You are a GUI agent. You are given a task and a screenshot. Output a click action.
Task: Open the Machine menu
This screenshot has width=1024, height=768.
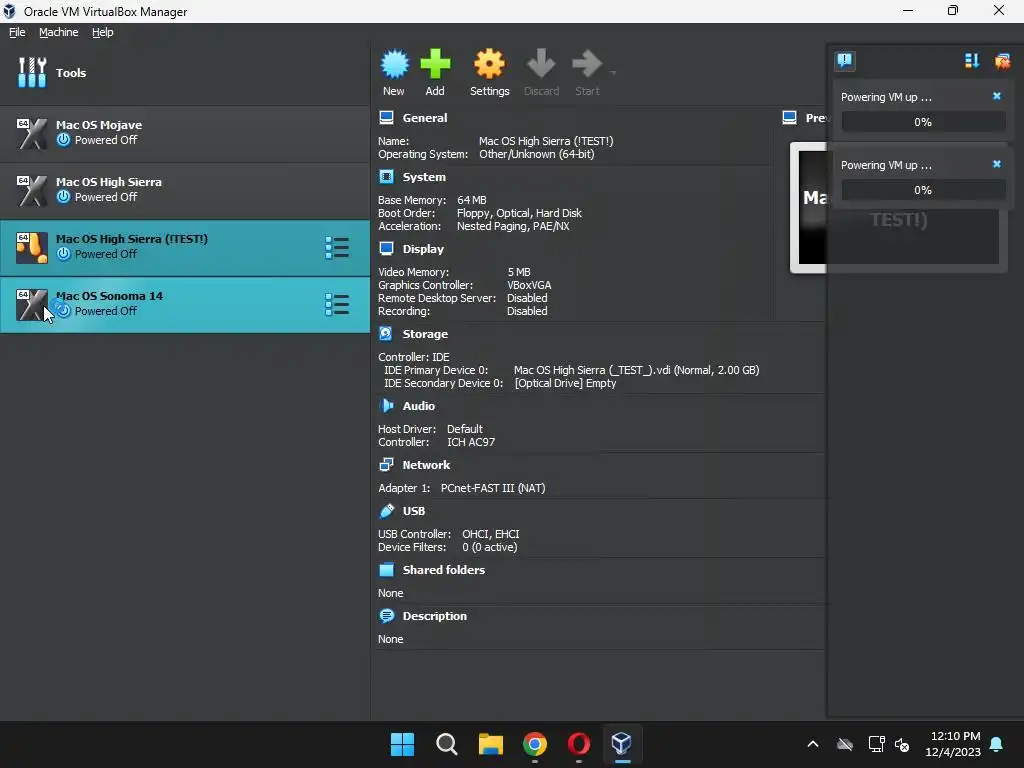click(58, 32)
